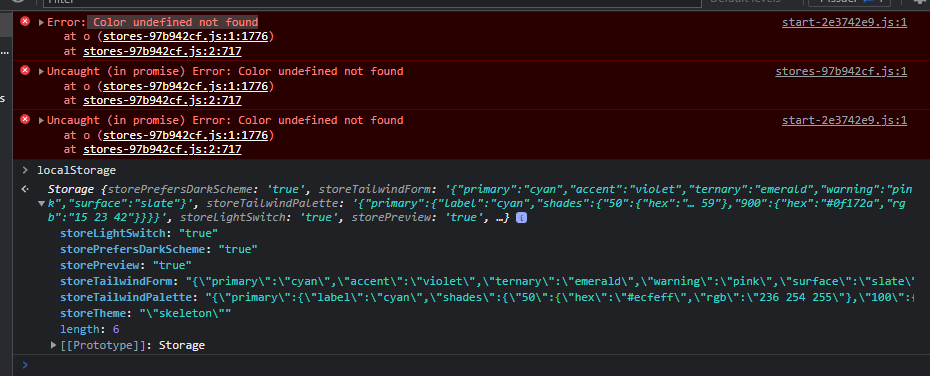Select the "storeTailwindPalette" property row

click(x=486, y=297)
